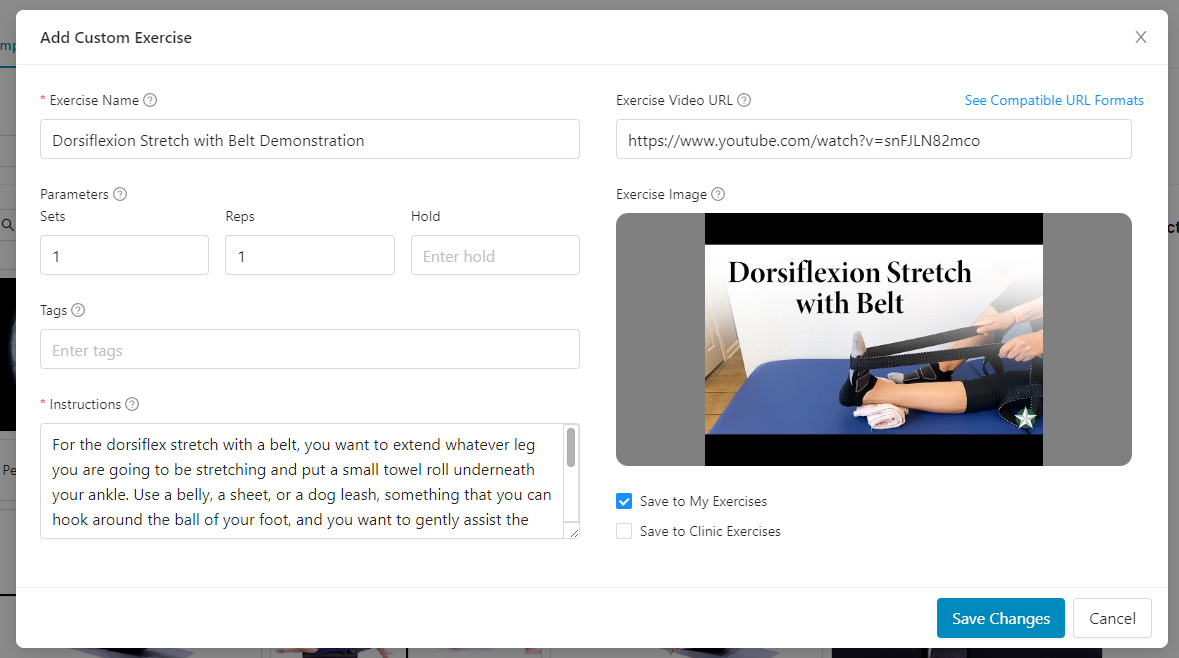Image resolution: width=1179 pixels, height=658 pixels.
Task: Enable Save to Clinic Exercises checkbox
Action: [x=624, y=531]
